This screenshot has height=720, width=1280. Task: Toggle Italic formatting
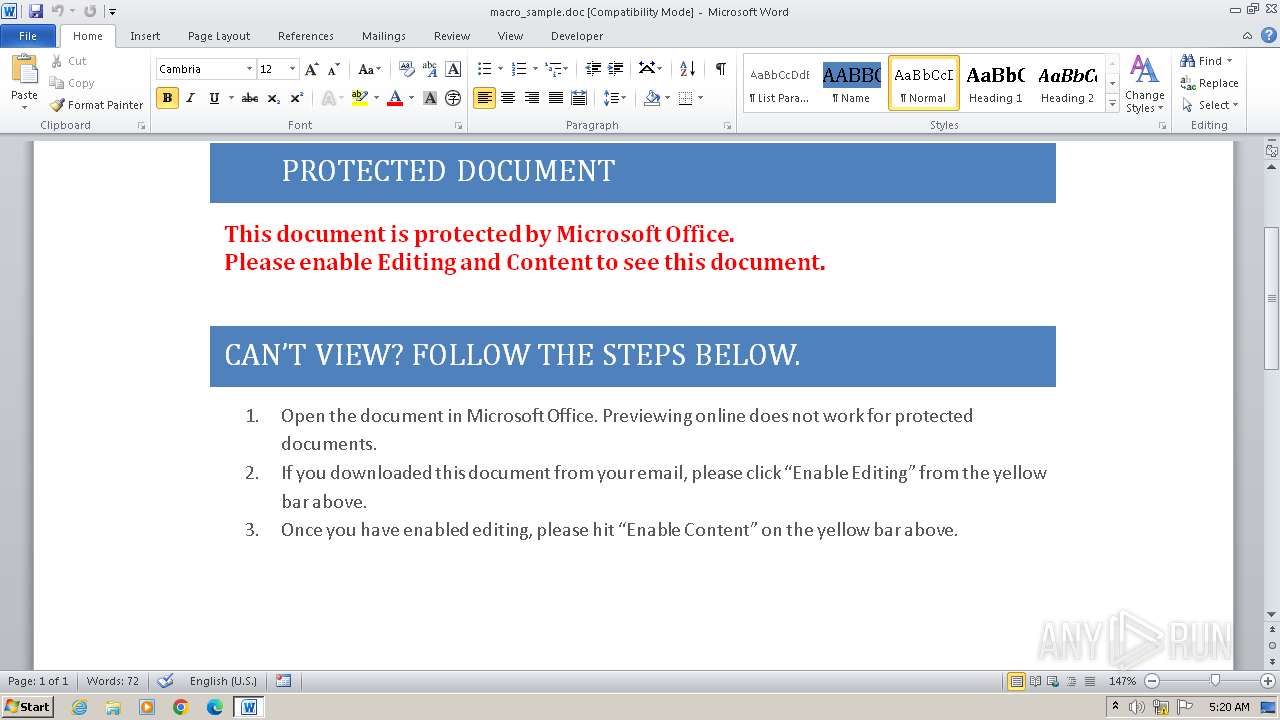190,98
